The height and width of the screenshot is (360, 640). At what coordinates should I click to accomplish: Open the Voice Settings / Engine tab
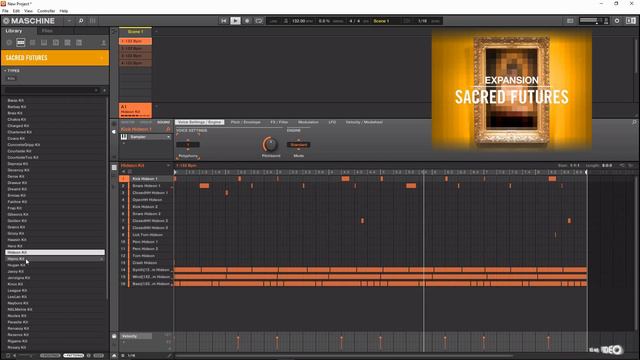pos(200,122)
